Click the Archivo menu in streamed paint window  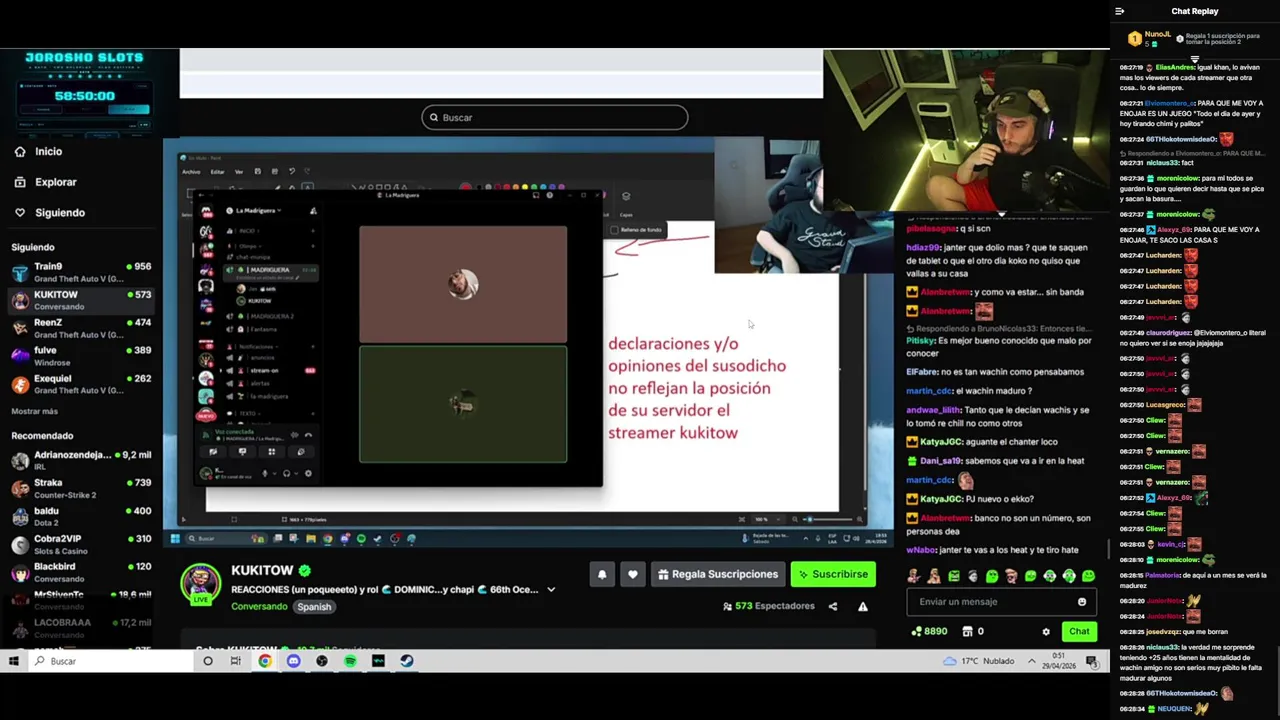191,171
